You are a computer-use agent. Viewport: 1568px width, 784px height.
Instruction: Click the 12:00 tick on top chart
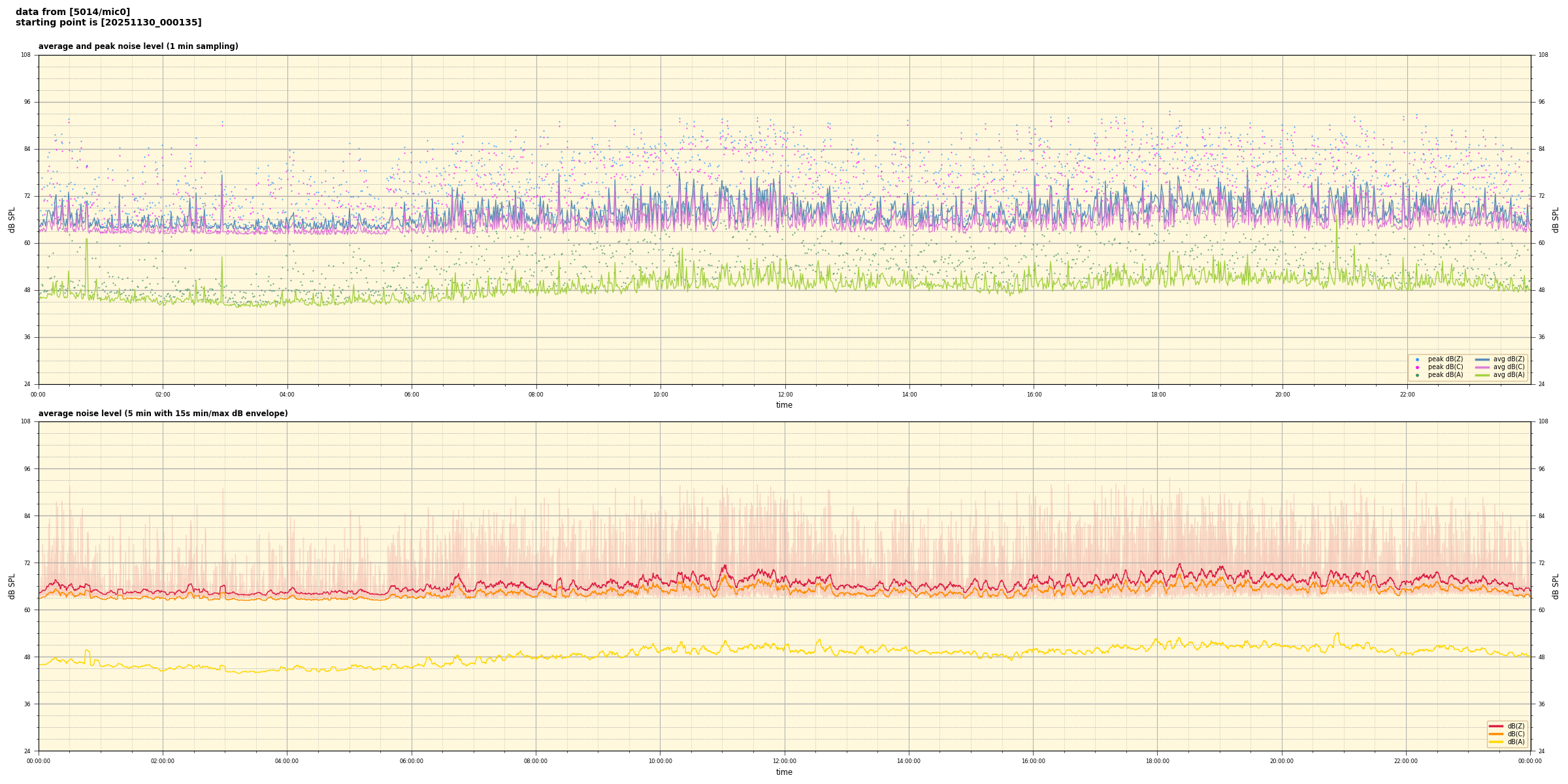click(785, 395)
